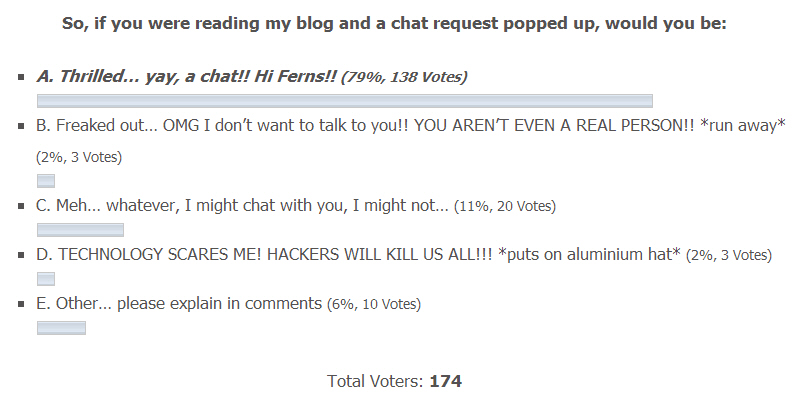Click the small result bar for option B

pyautogui.click(x=45, y=181)
